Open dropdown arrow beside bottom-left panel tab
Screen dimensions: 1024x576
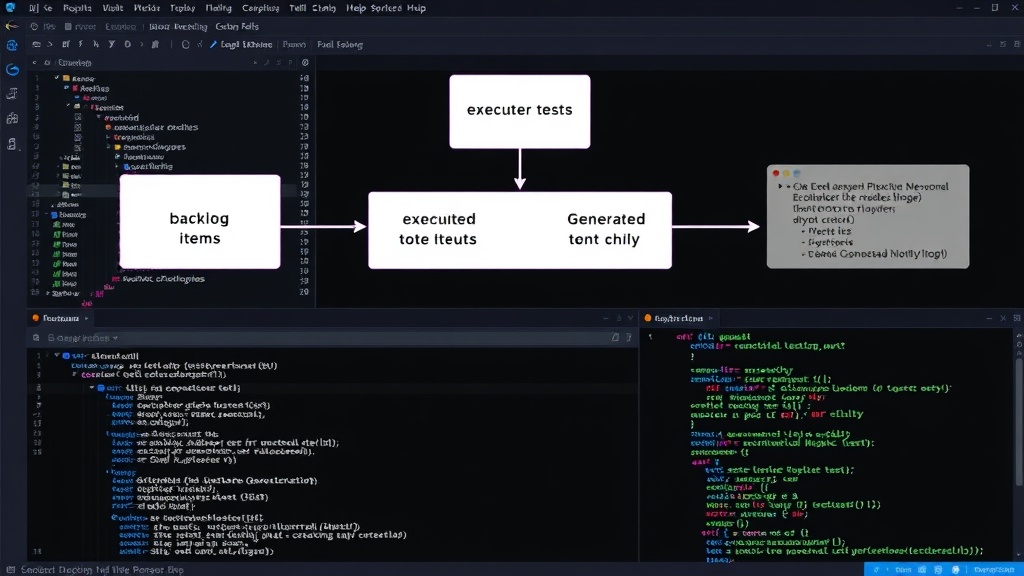coord(86,319)
